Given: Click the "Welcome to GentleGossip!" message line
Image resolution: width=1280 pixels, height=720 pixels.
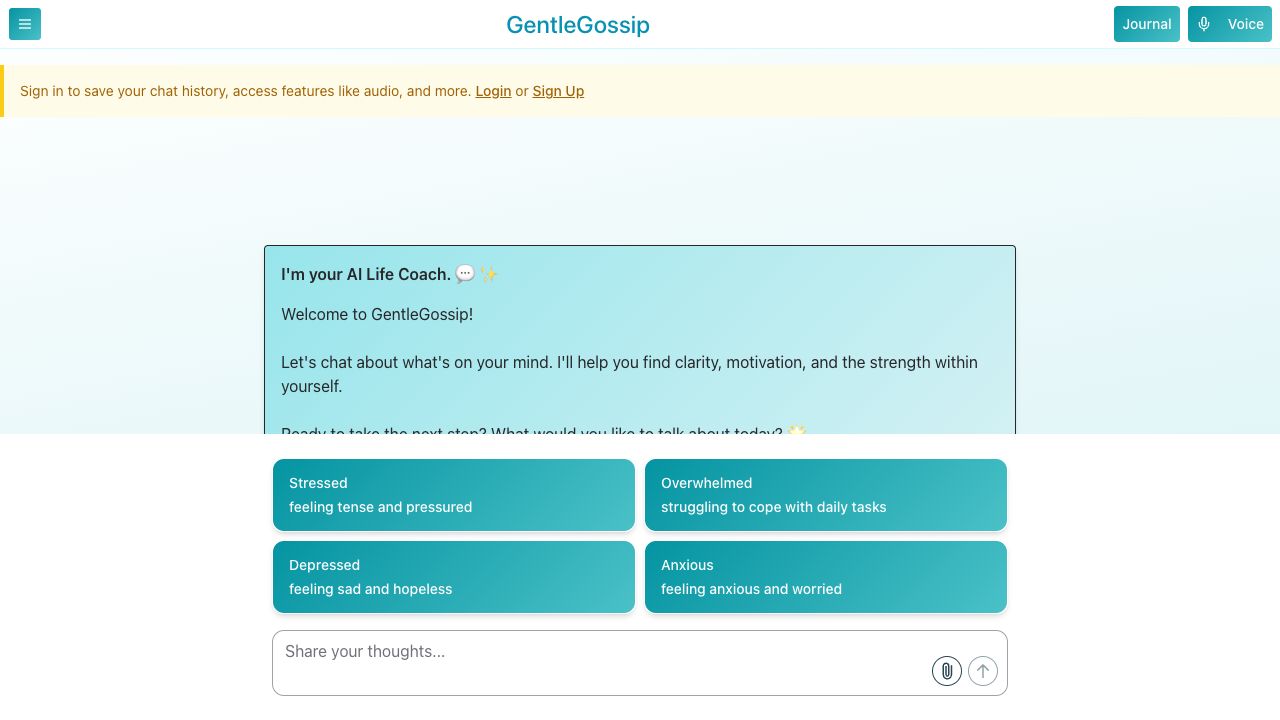Looking at the screenshot, I should point(377,314).
